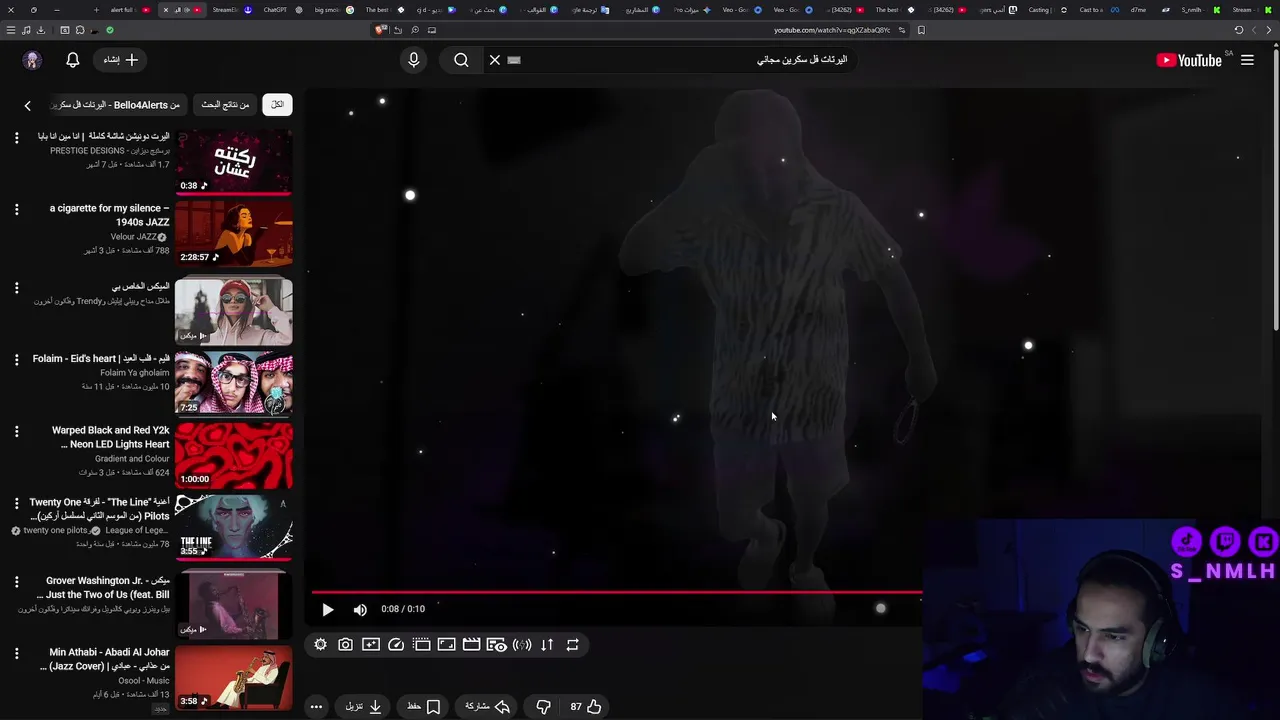Like the video with 87 likes
1280x720 pixels.
[586, 706]
